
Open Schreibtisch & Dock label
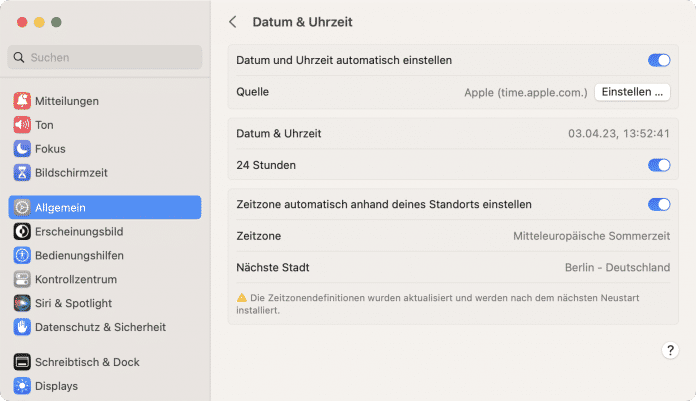tap(87, 362)
